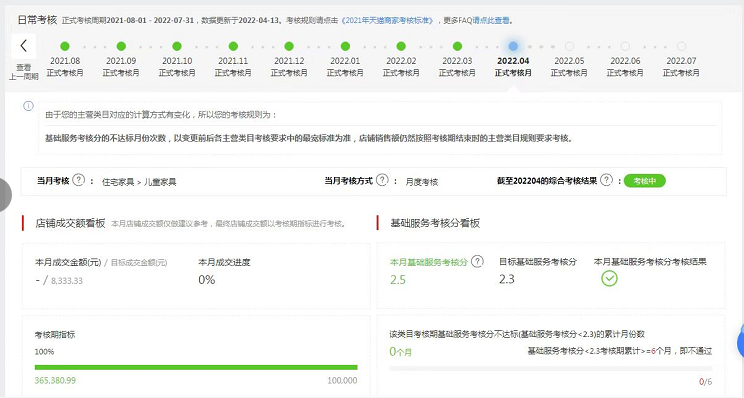Open the 2021年天猫商家考核标准 rules link
Screen dimensions: 744x398
(x=388, y=20)
